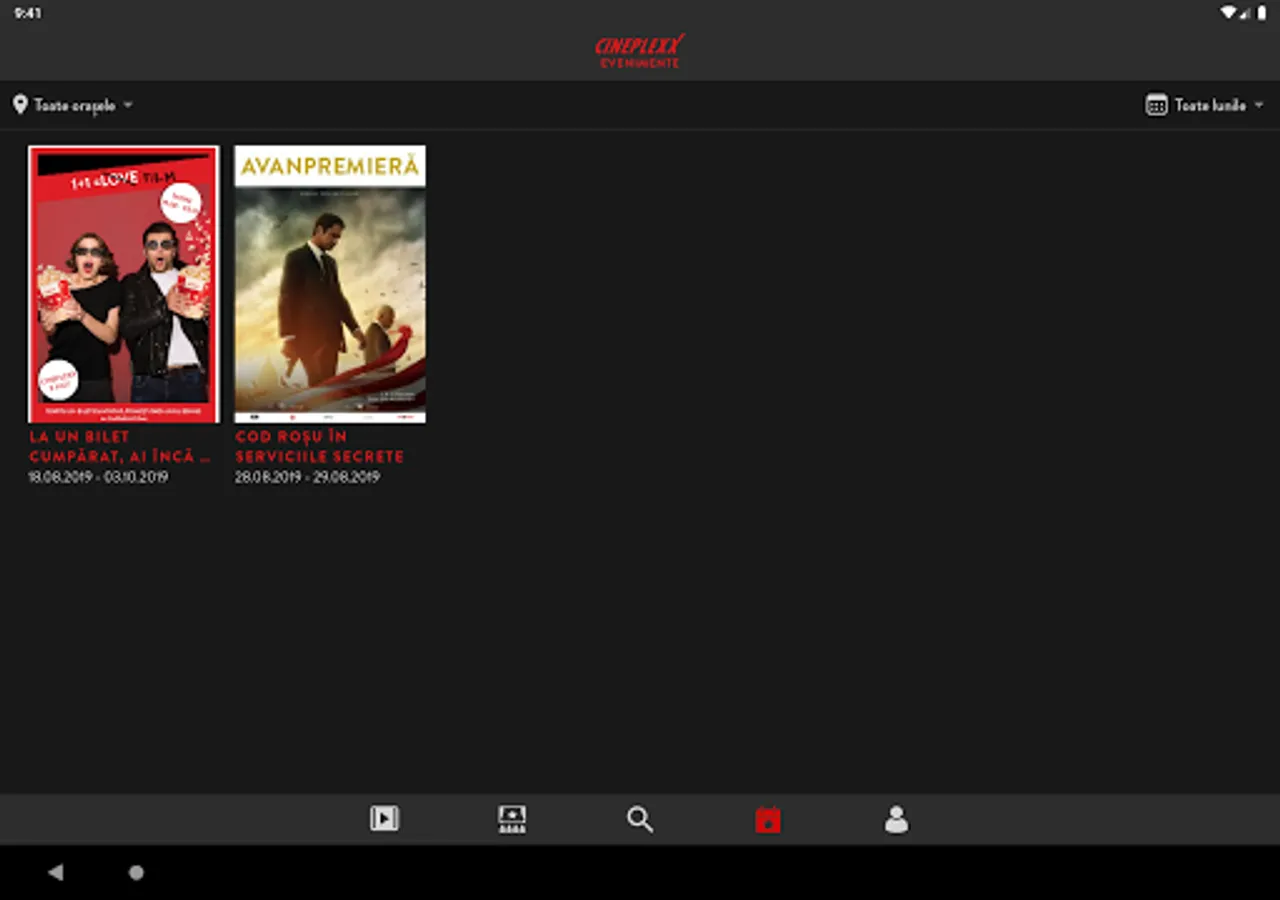Viewport: 1280px width, 900px height.
Task: Open the Movies tab in bottom navigation
Action: tap(384, 819)
